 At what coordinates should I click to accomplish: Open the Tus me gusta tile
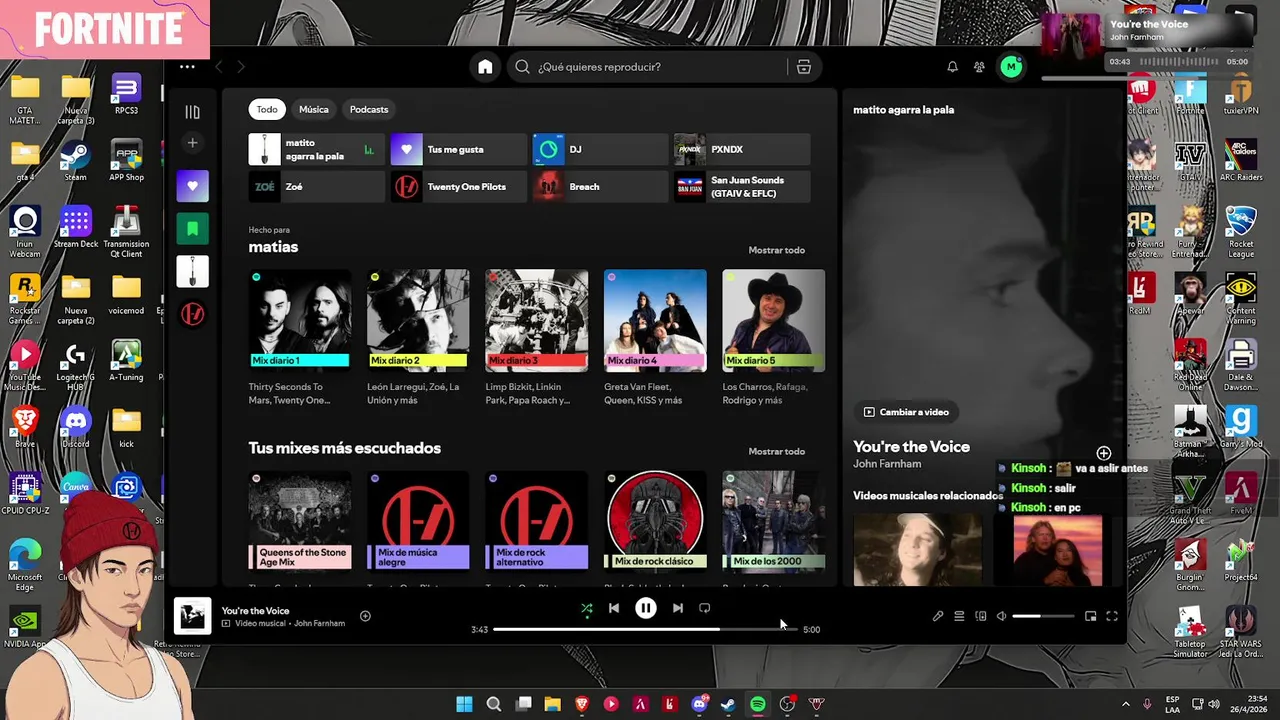pyautogui.click(x=458, y=149)
